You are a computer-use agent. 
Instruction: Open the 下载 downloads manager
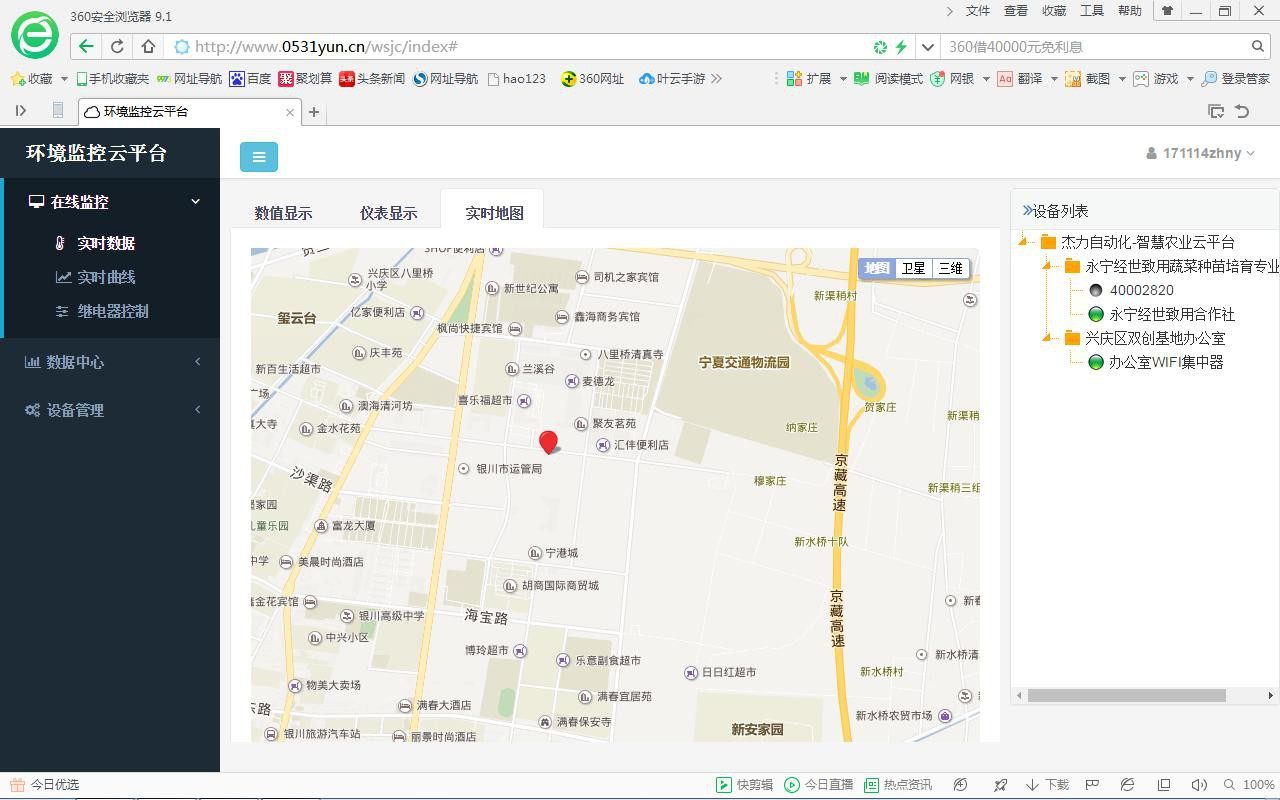1048,785
